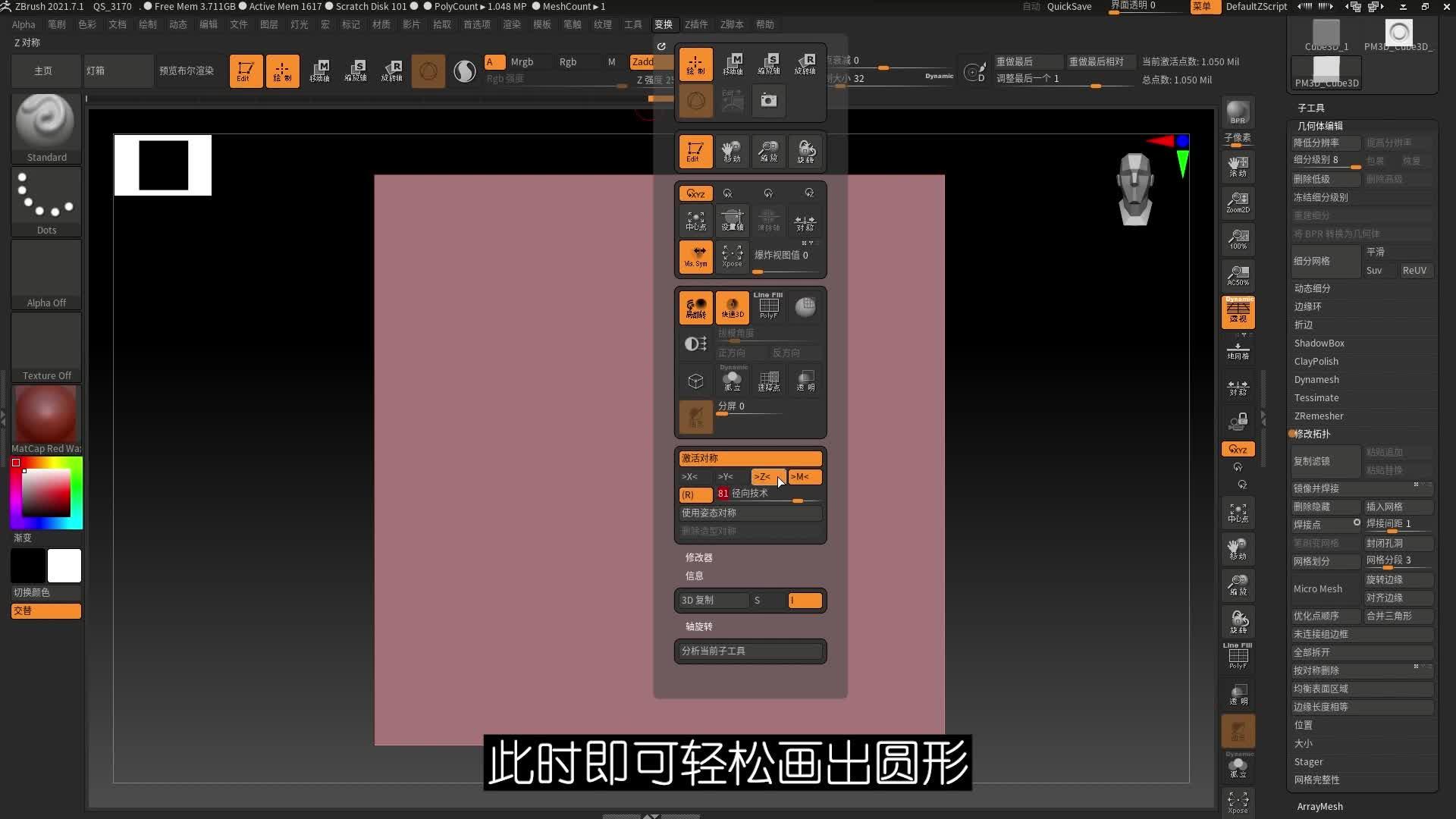The width and height of the screenshot is (1456, 819).
Task: Open the Z插件 menu
Action: click(695, 24)
